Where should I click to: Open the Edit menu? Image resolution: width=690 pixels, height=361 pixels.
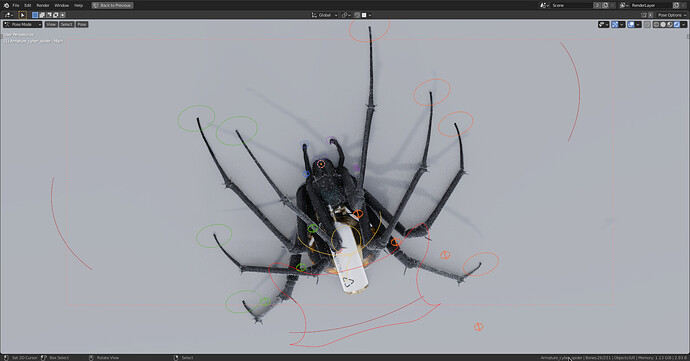pos(27,5)
